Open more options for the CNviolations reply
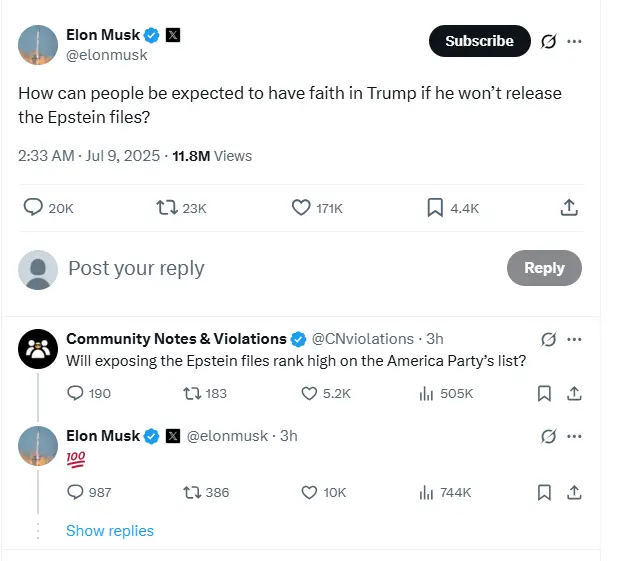 574,339
